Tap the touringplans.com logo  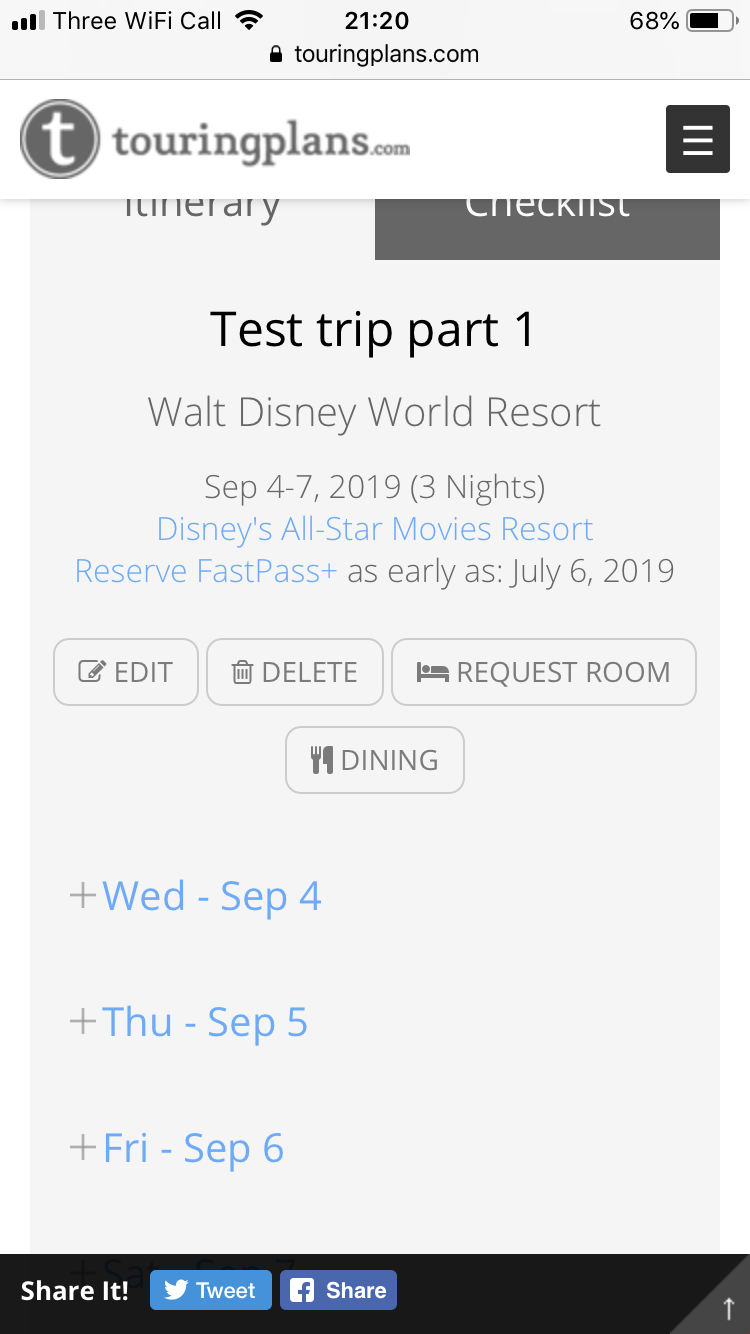215,139
